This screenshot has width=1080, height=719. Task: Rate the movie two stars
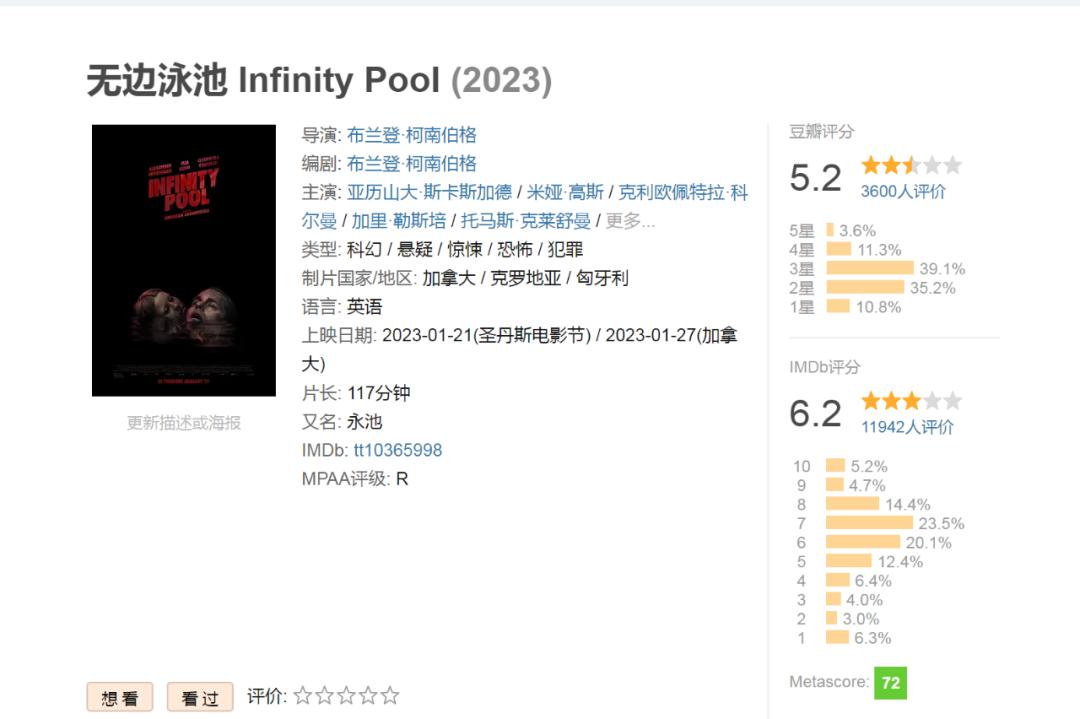325,696
